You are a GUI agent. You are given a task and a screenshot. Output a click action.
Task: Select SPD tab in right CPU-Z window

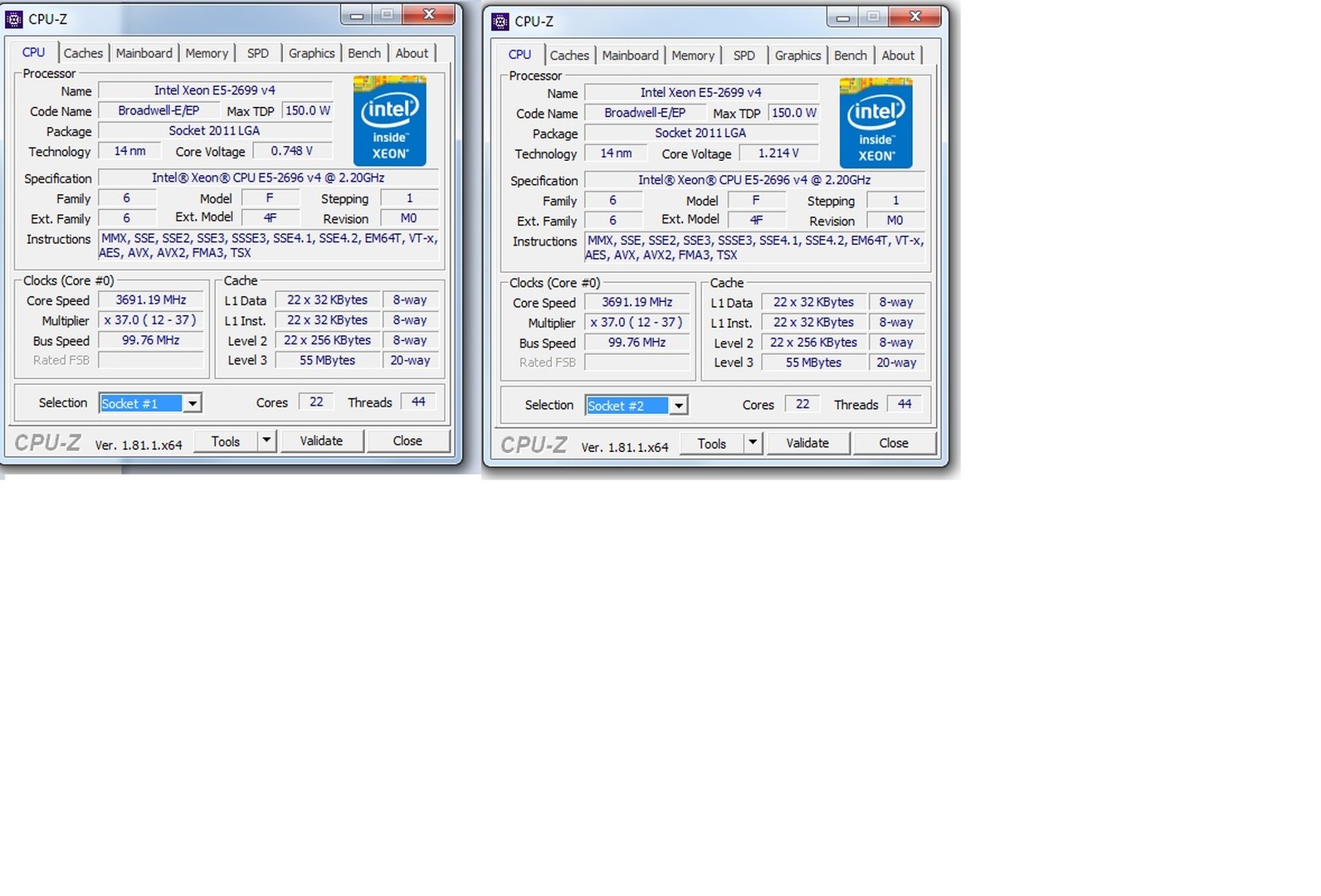(x=744, y=56)
